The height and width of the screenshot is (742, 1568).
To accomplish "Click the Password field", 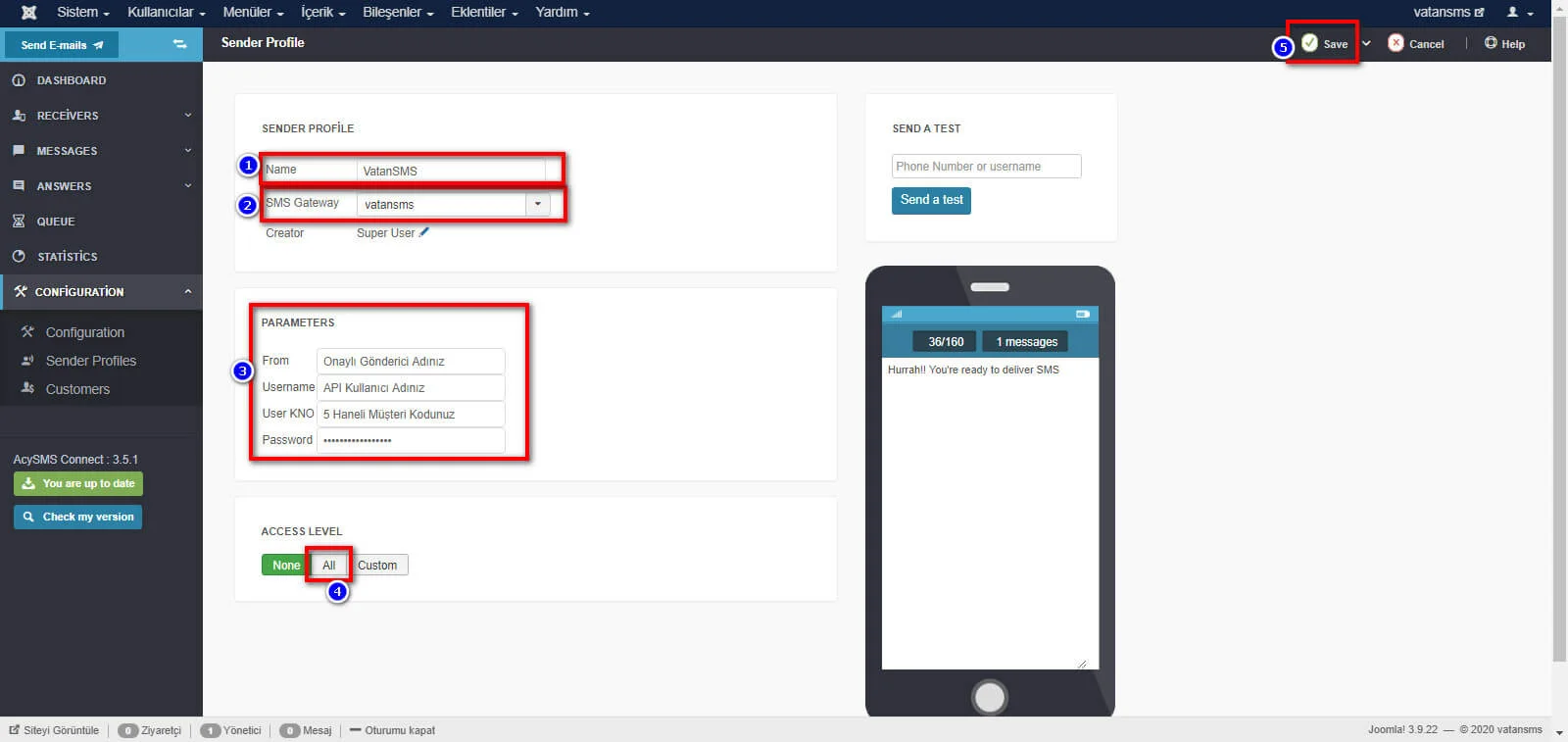I will 411,441.
